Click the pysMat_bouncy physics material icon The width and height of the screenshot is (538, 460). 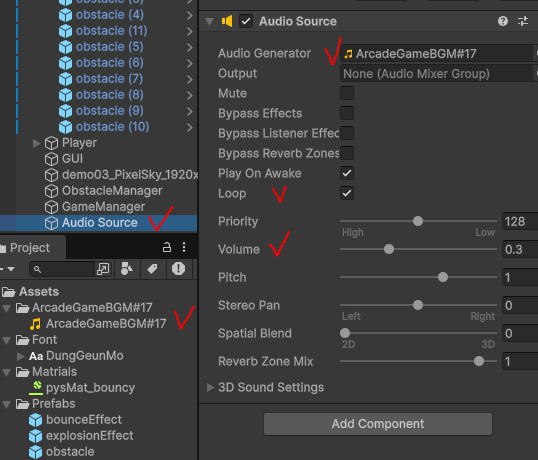(x=37, y=388)
